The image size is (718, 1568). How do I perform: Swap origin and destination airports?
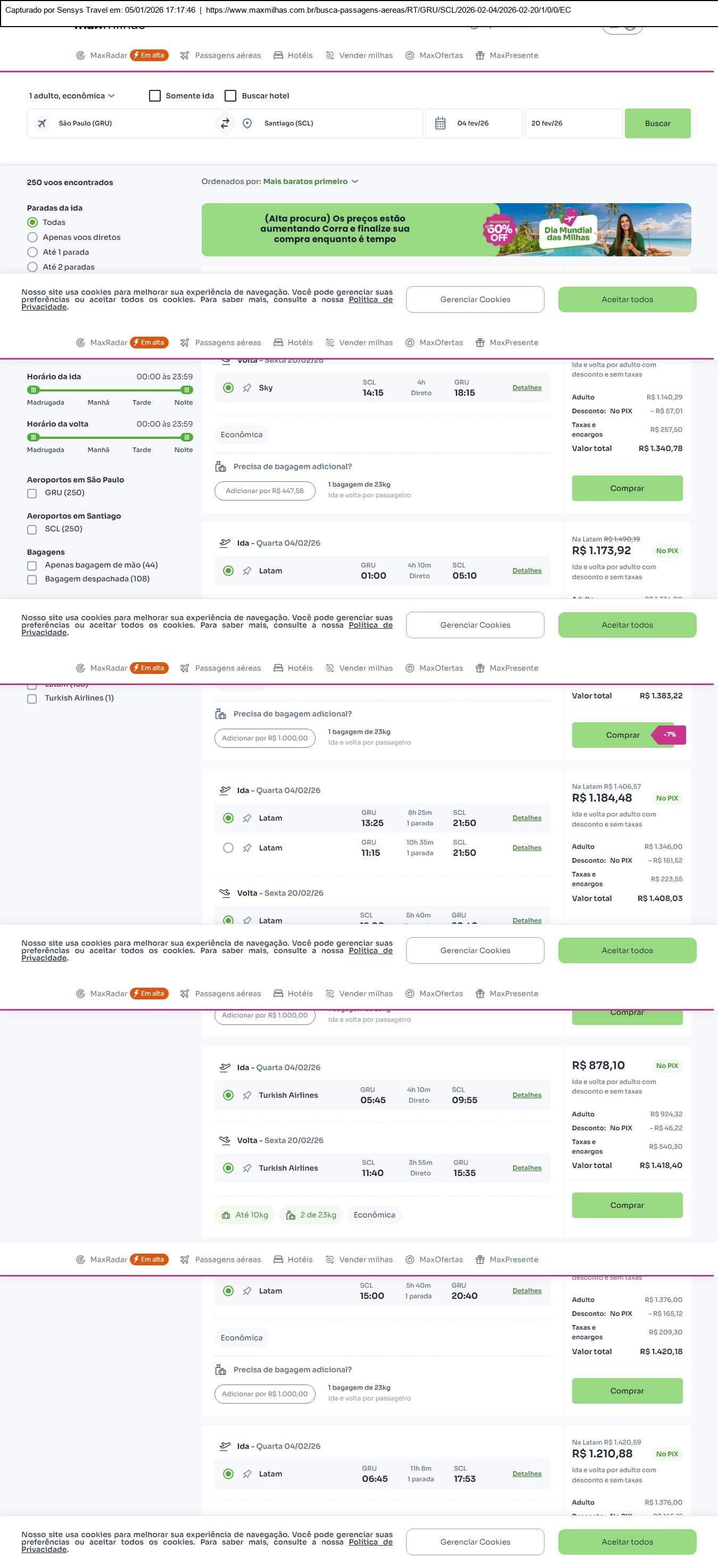coord(225,123)
